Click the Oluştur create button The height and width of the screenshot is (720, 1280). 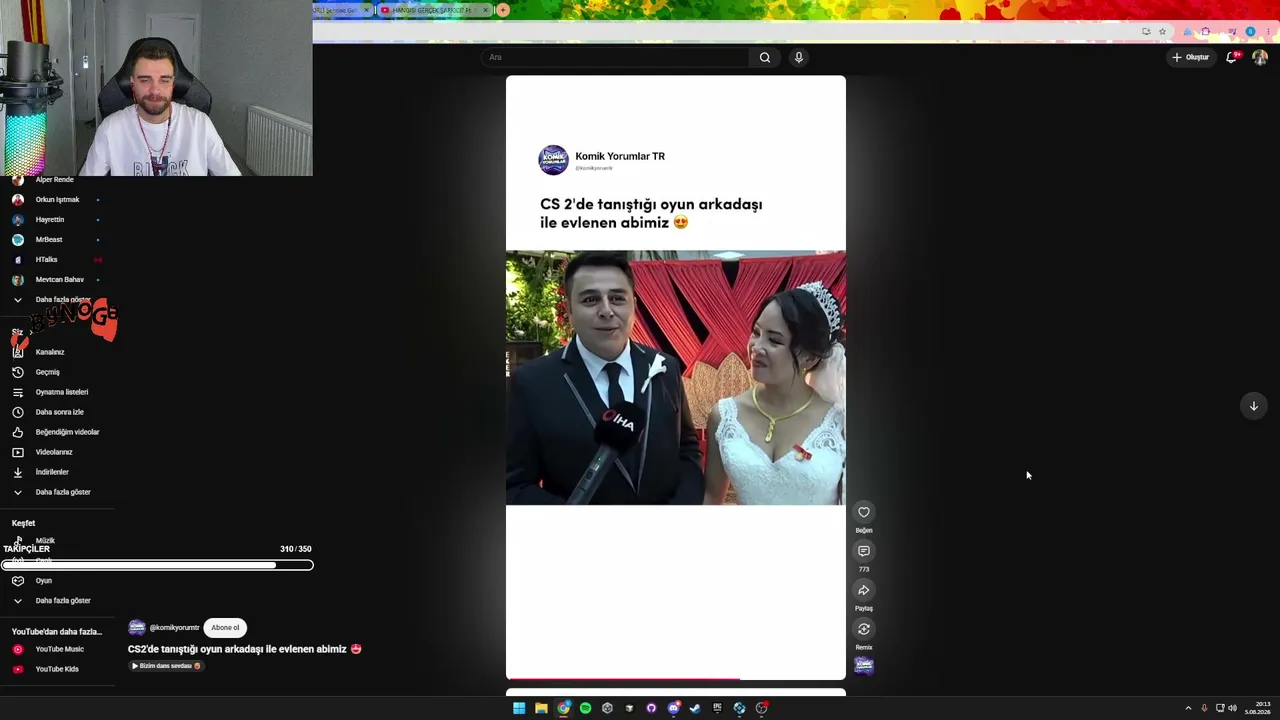[1191, 57]
